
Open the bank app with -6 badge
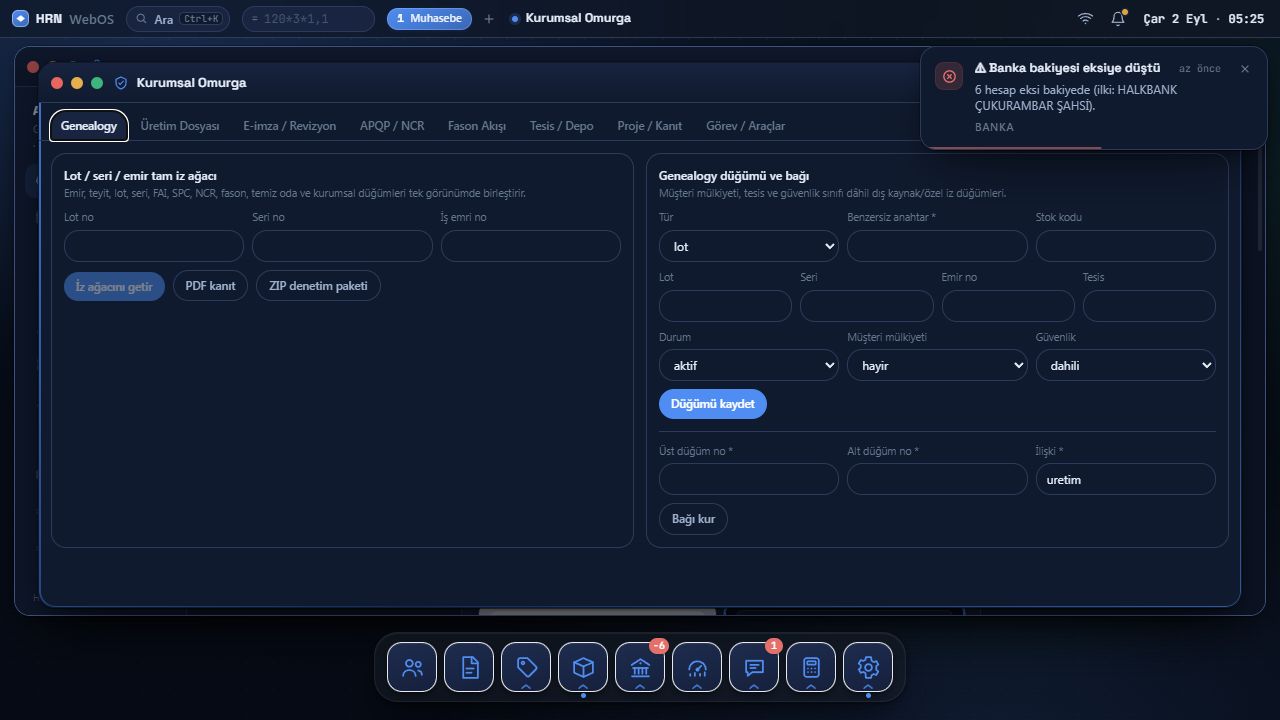coord(640,667)
